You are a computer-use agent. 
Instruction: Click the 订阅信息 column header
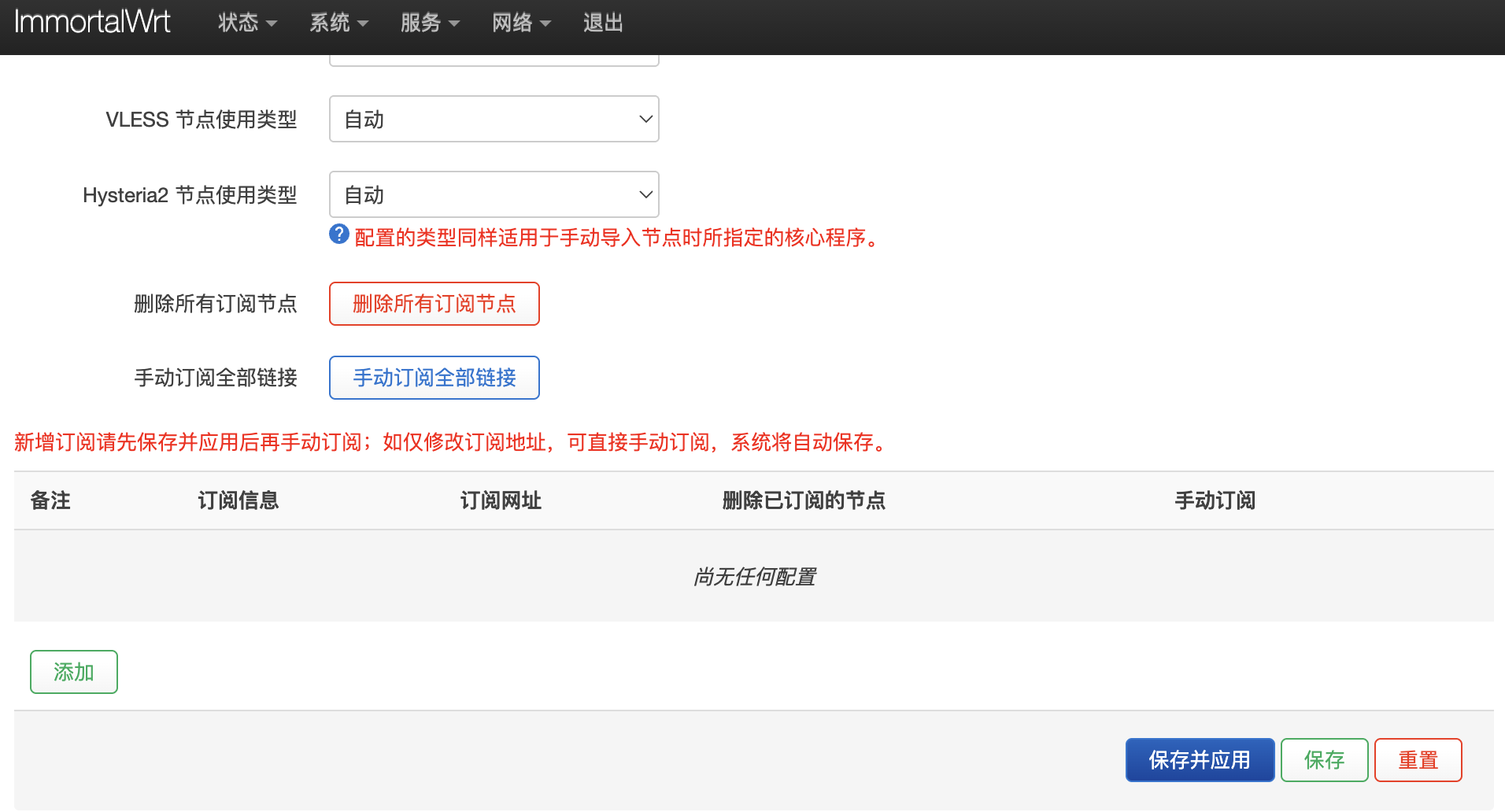(239, 500)
